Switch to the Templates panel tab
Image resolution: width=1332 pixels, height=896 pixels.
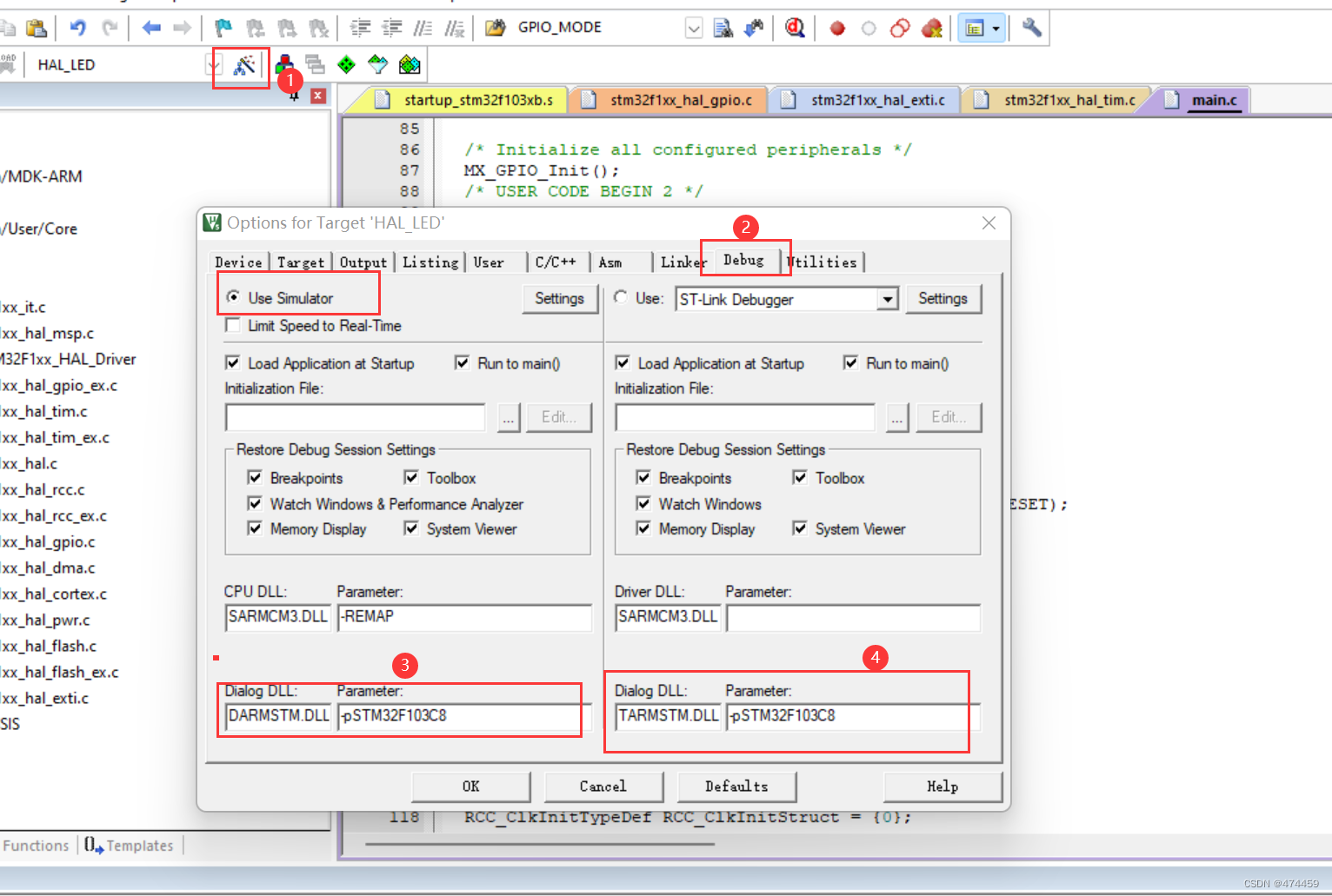(x=130, y=846)
